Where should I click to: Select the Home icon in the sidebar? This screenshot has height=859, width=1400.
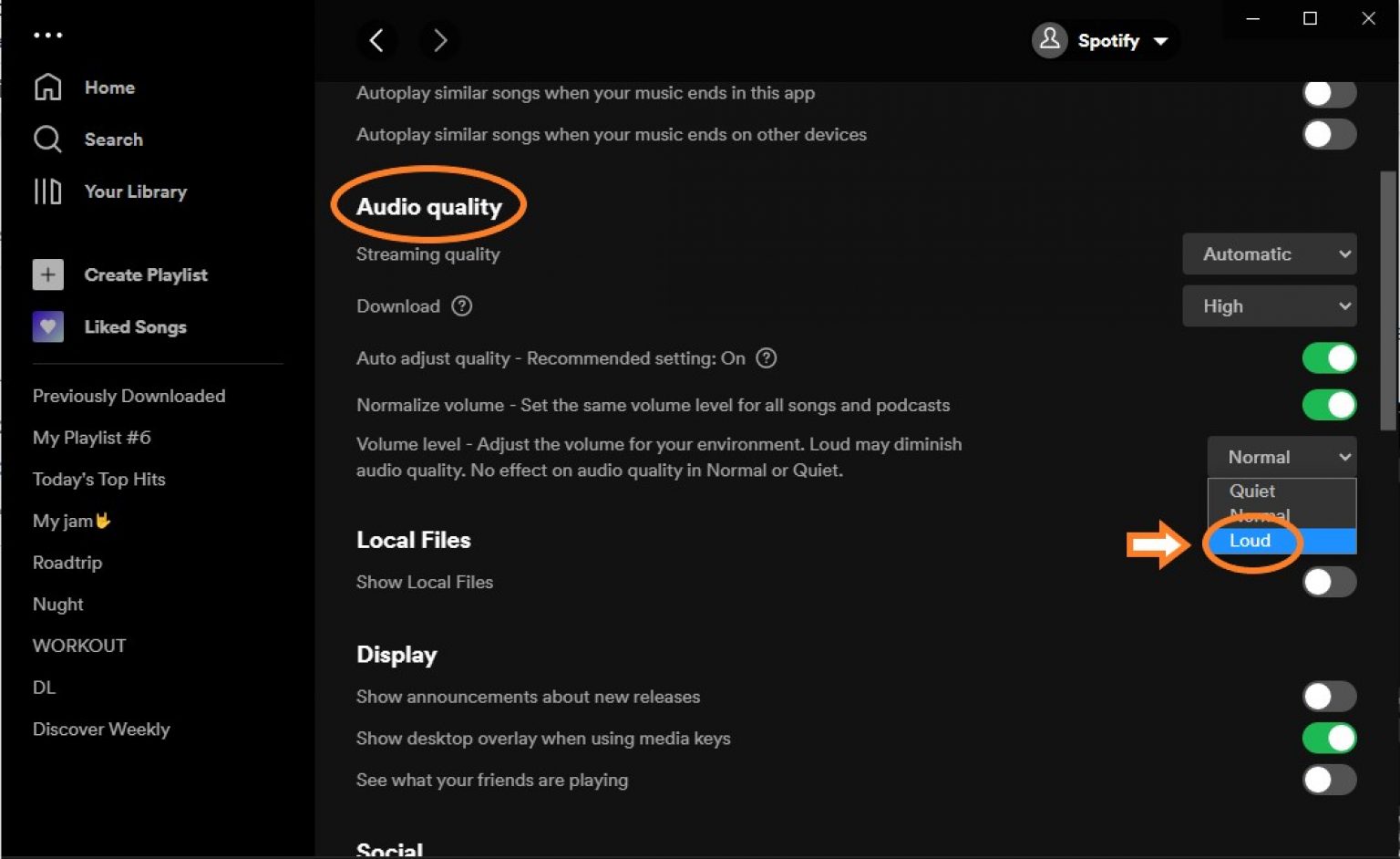click(x=47, y=87)
